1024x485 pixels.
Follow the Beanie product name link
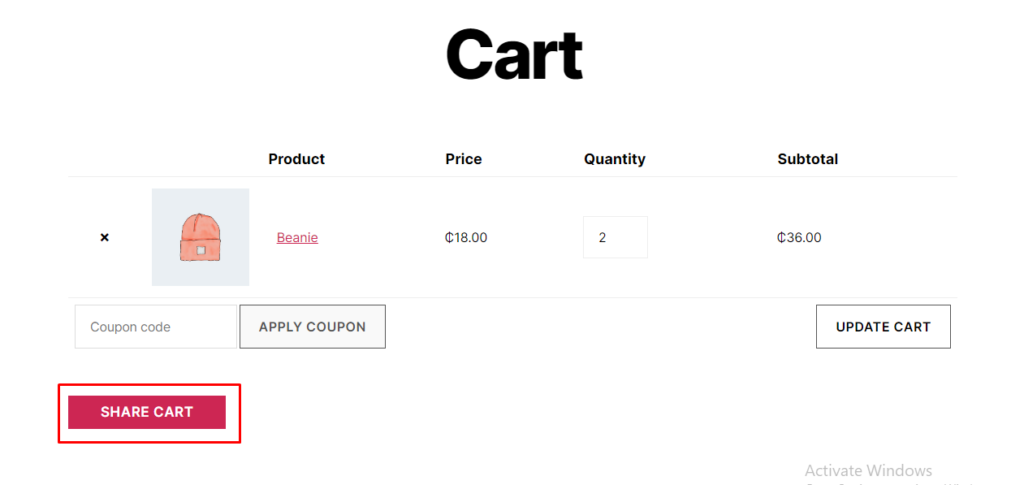[297, 238]
